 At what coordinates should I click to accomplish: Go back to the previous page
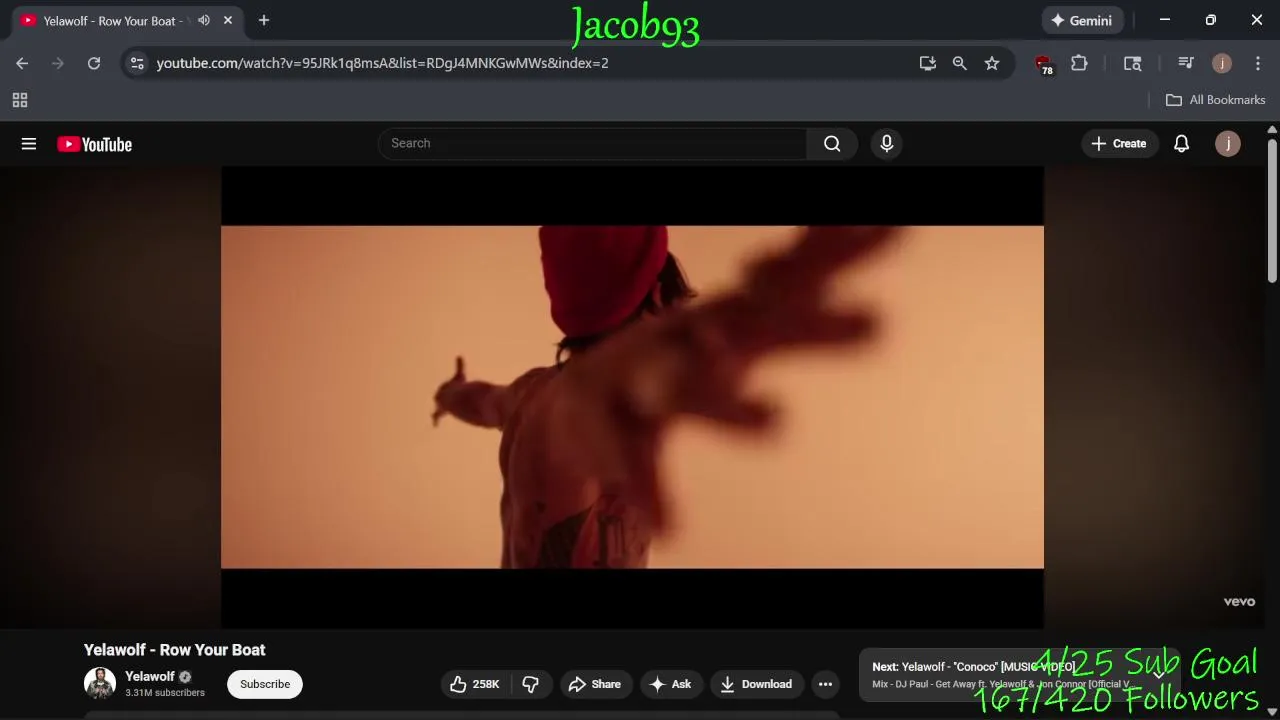point(22,63)
